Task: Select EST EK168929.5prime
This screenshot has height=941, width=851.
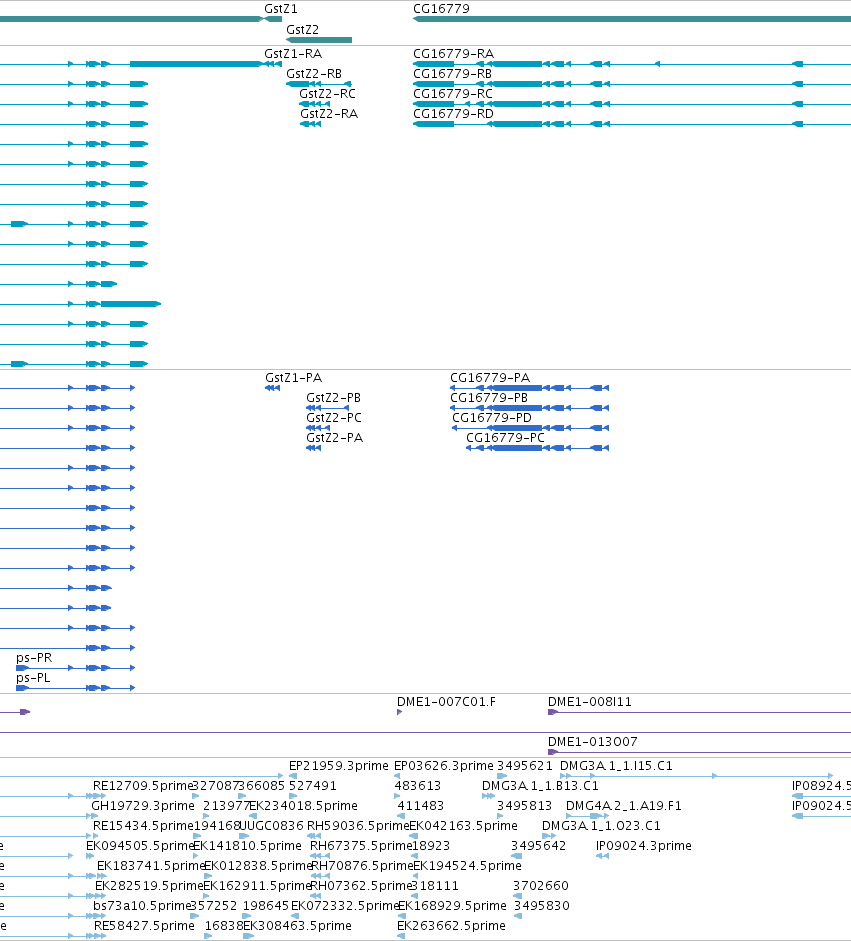Action: coord(453,906)
